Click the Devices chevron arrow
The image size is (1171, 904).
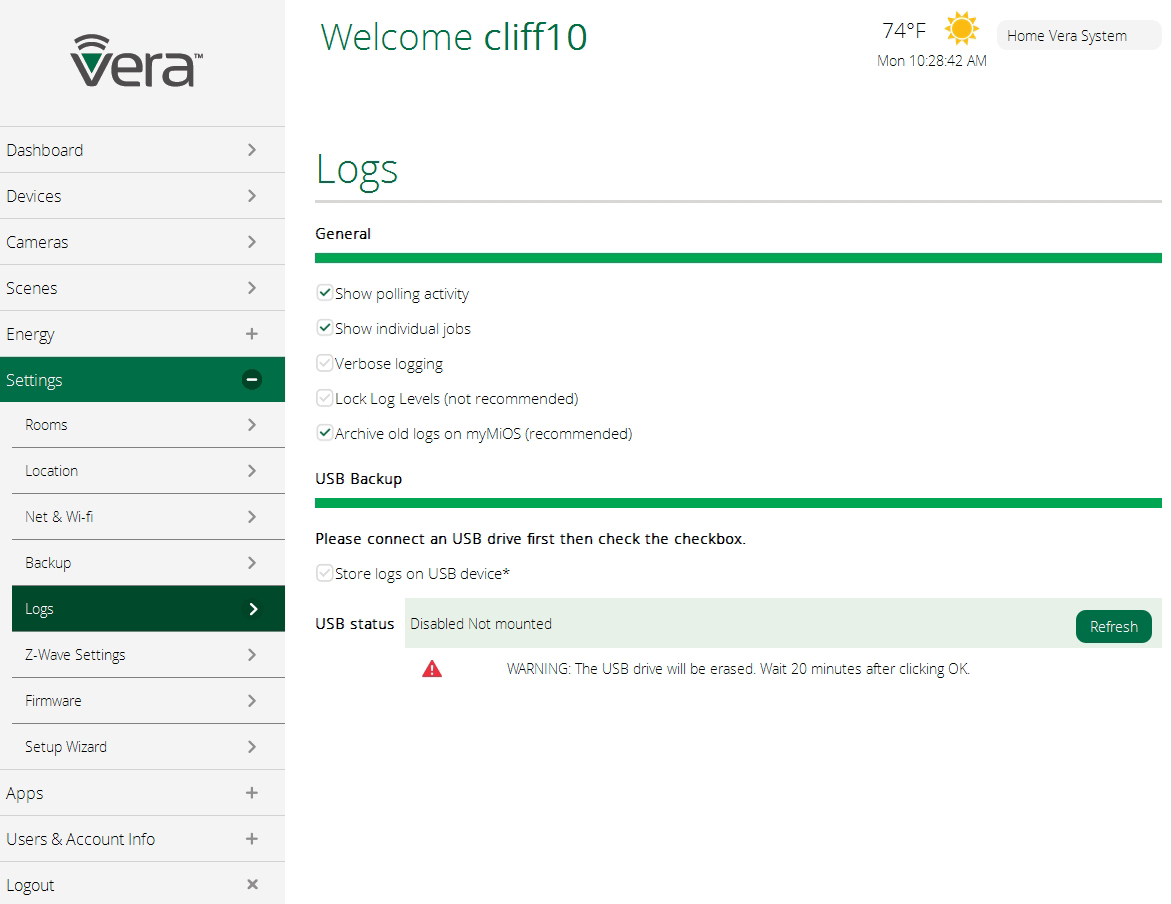tap(252, 196)
